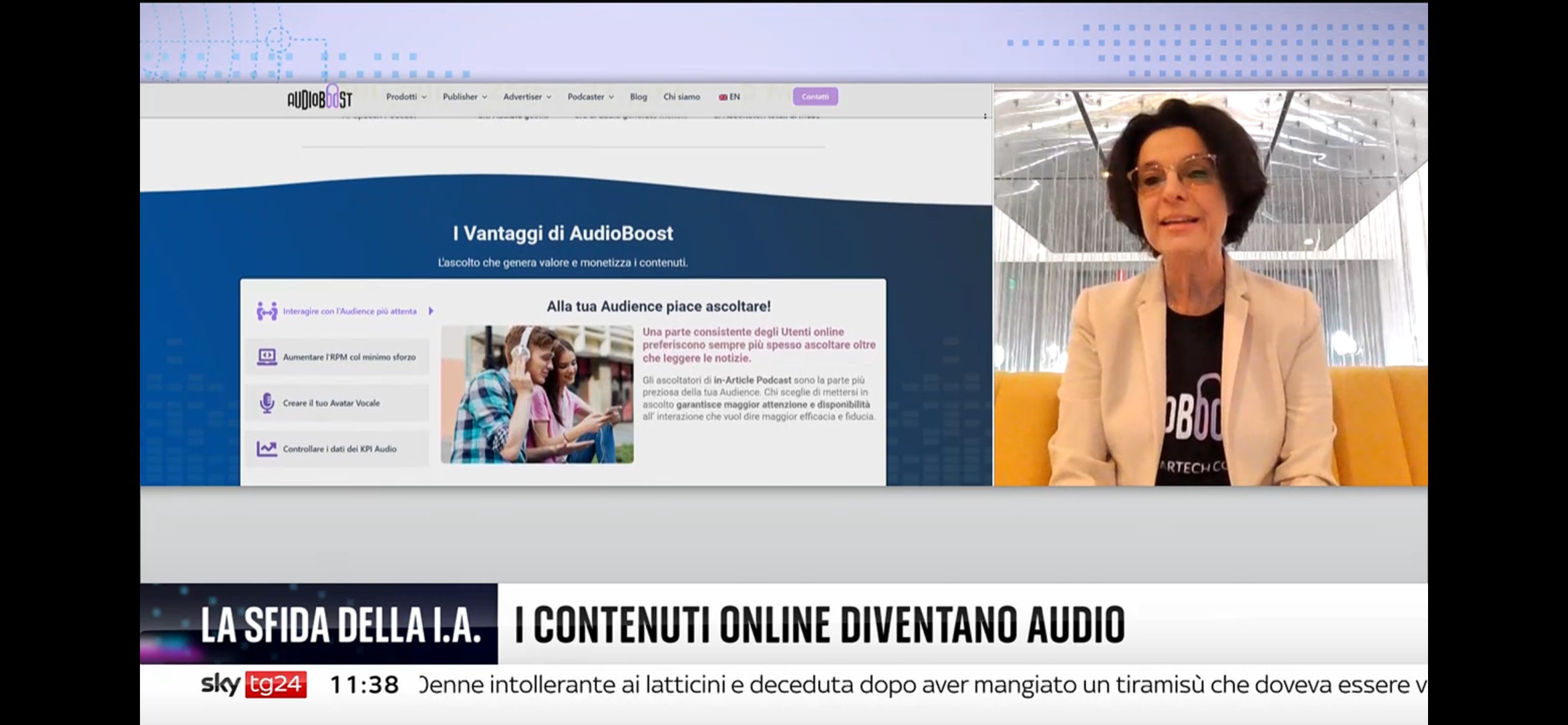Click the in-Article Podcast bold text
This screenshot has height=725, width=1568.
click(752, 380)
